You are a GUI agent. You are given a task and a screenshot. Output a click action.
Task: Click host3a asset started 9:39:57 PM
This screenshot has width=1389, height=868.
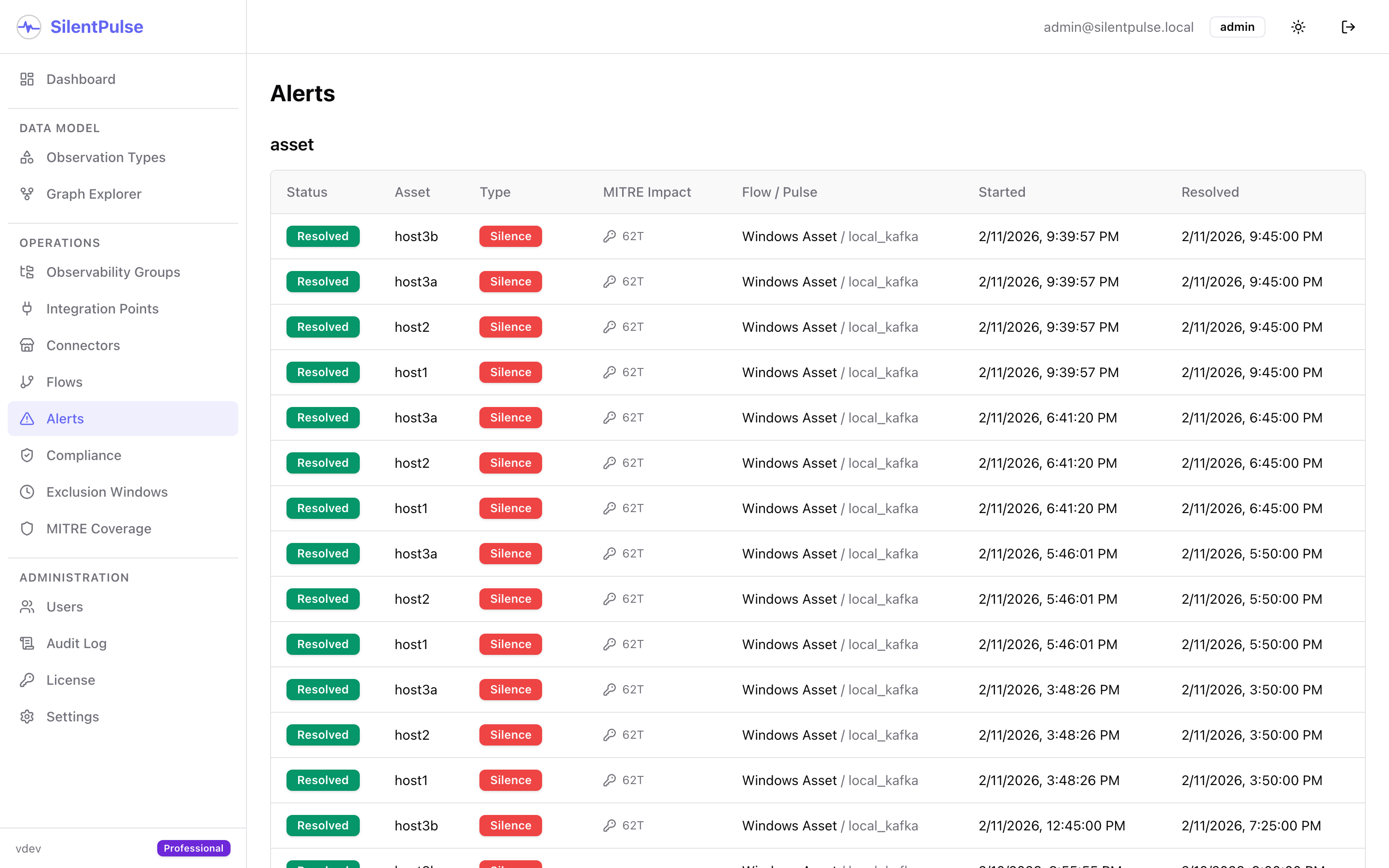[416, 282]
